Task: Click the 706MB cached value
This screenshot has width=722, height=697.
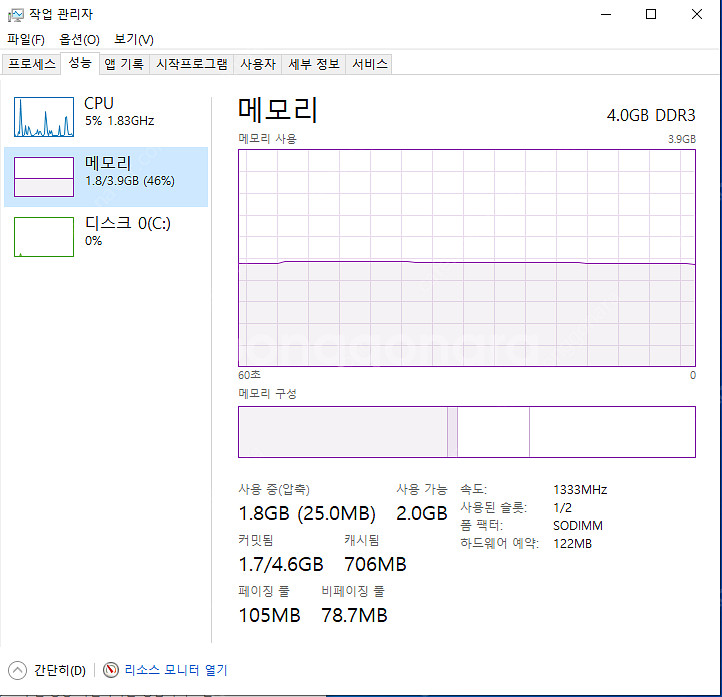Action: (375, 564)
